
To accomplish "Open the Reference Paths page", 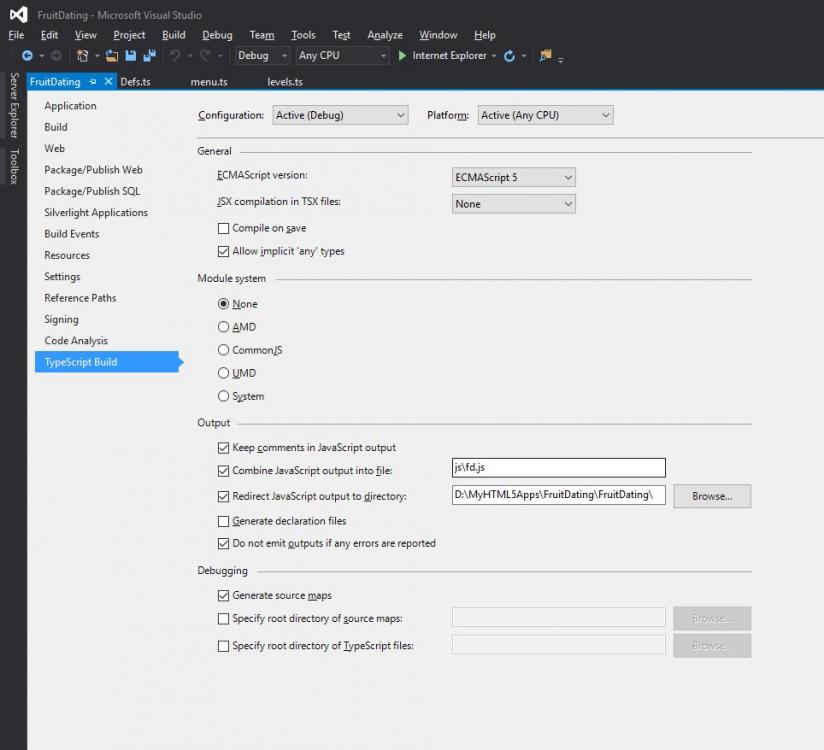I will [x=80, y=298].
